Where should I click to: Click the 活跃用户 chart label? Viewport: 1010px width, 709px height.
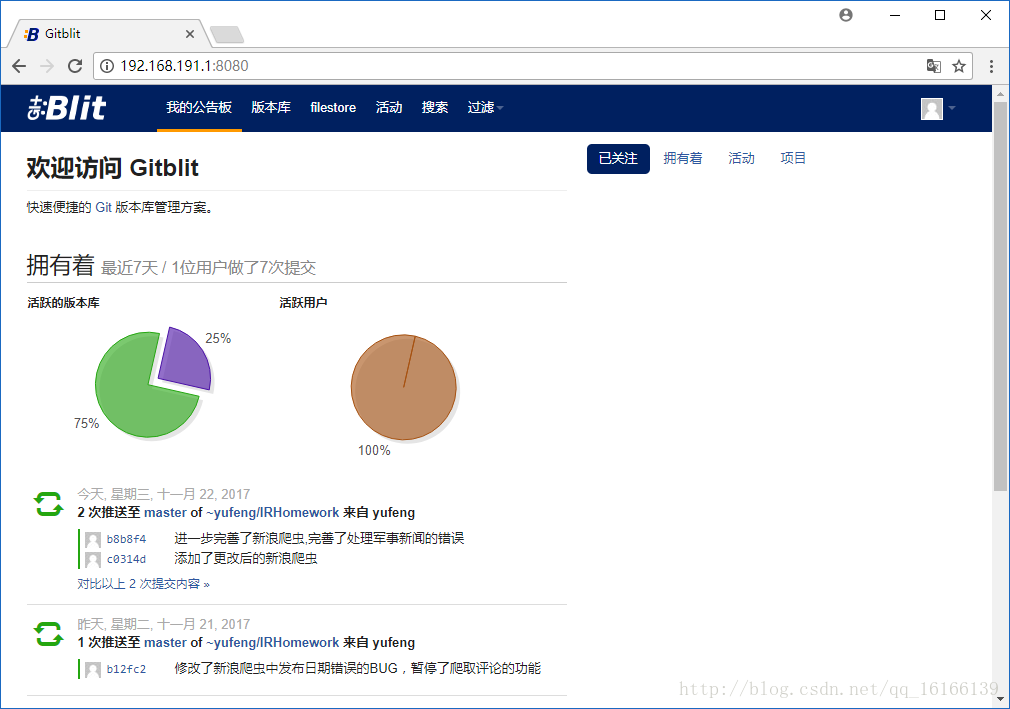[x=303, y=303]
